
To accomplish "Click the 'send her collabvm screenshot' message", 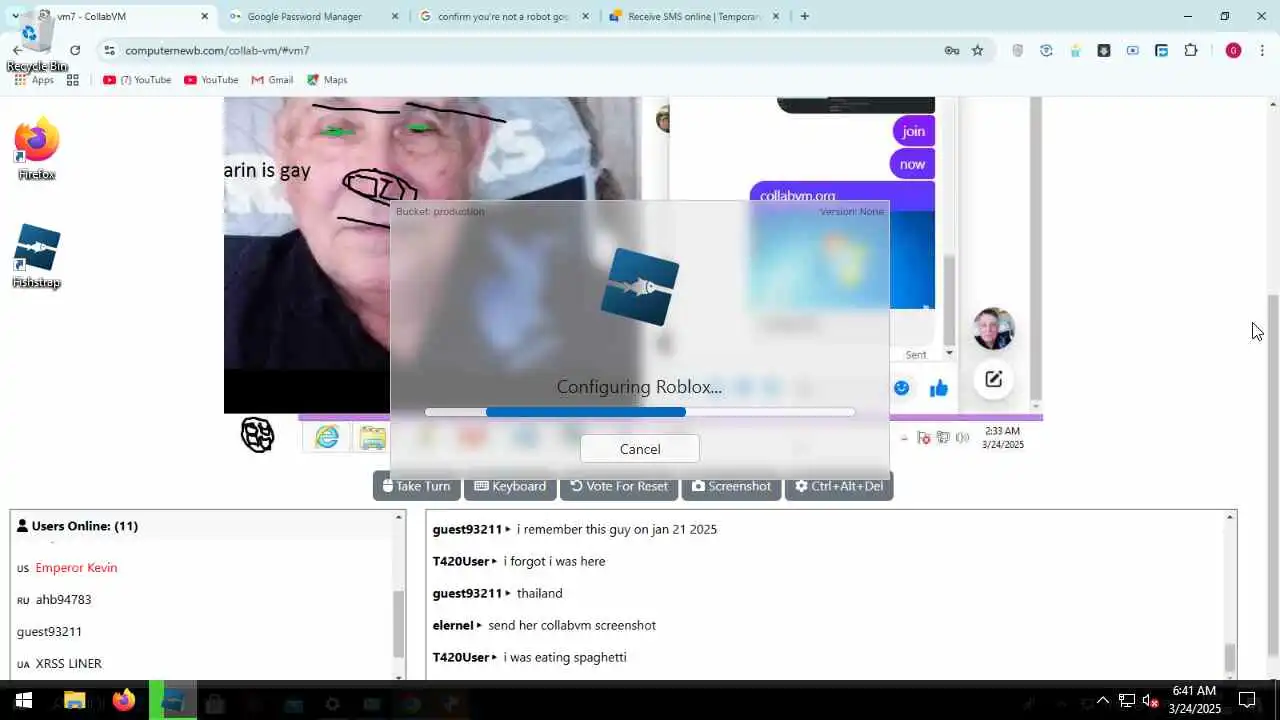I will [x=572, y=626].
